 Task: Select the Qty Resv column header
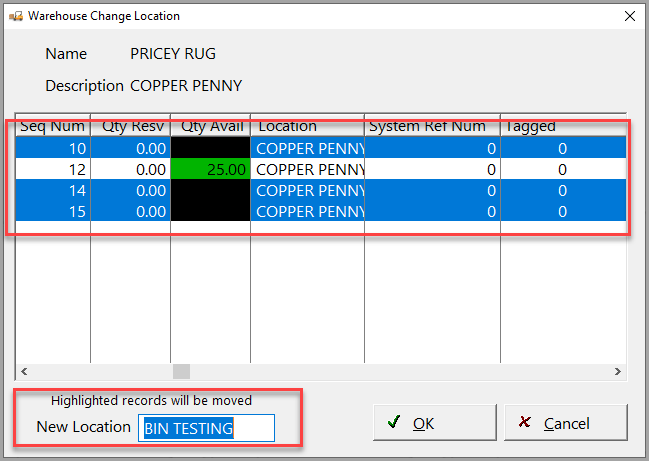[130, 126]
